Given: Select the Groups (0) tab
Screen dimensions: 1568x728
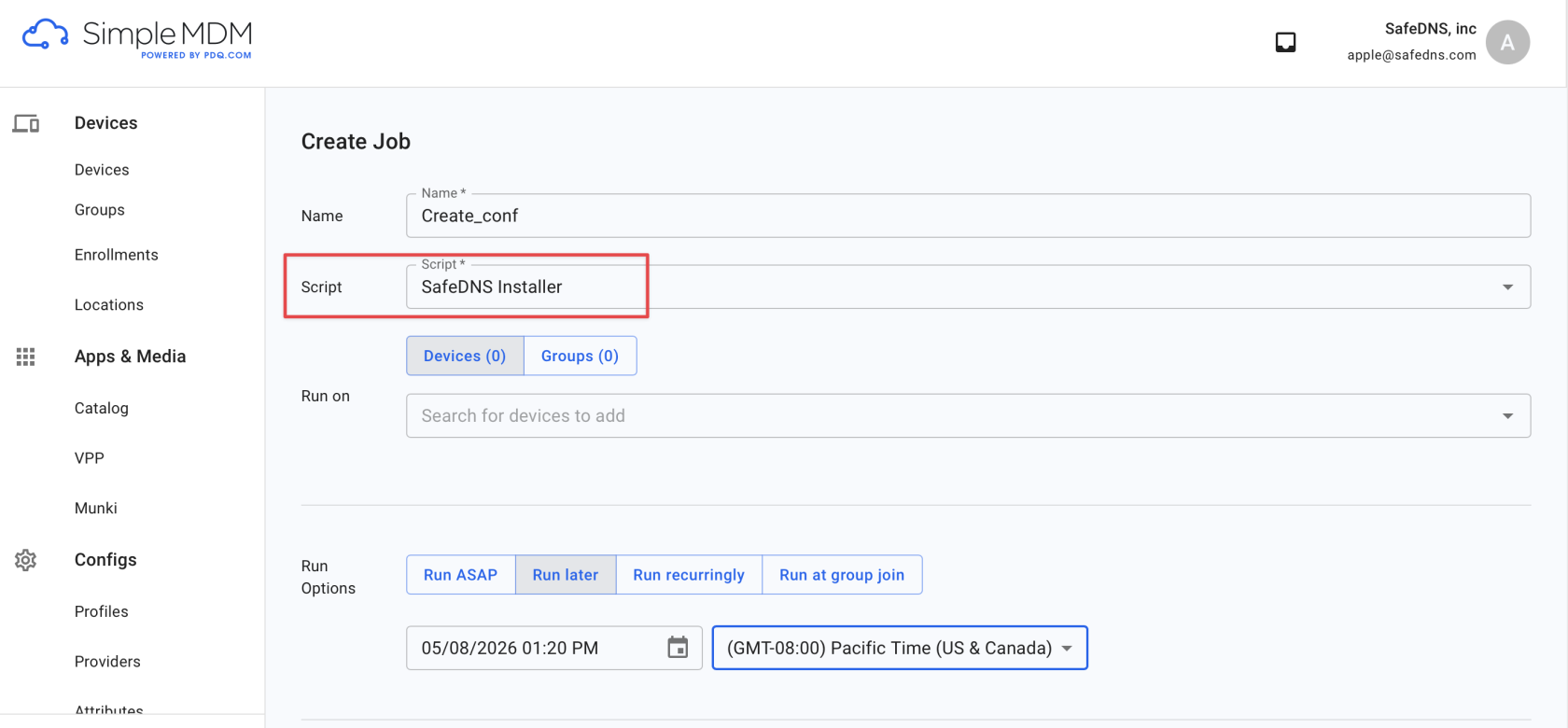Looking at the screenshot, I should point(580,356).
